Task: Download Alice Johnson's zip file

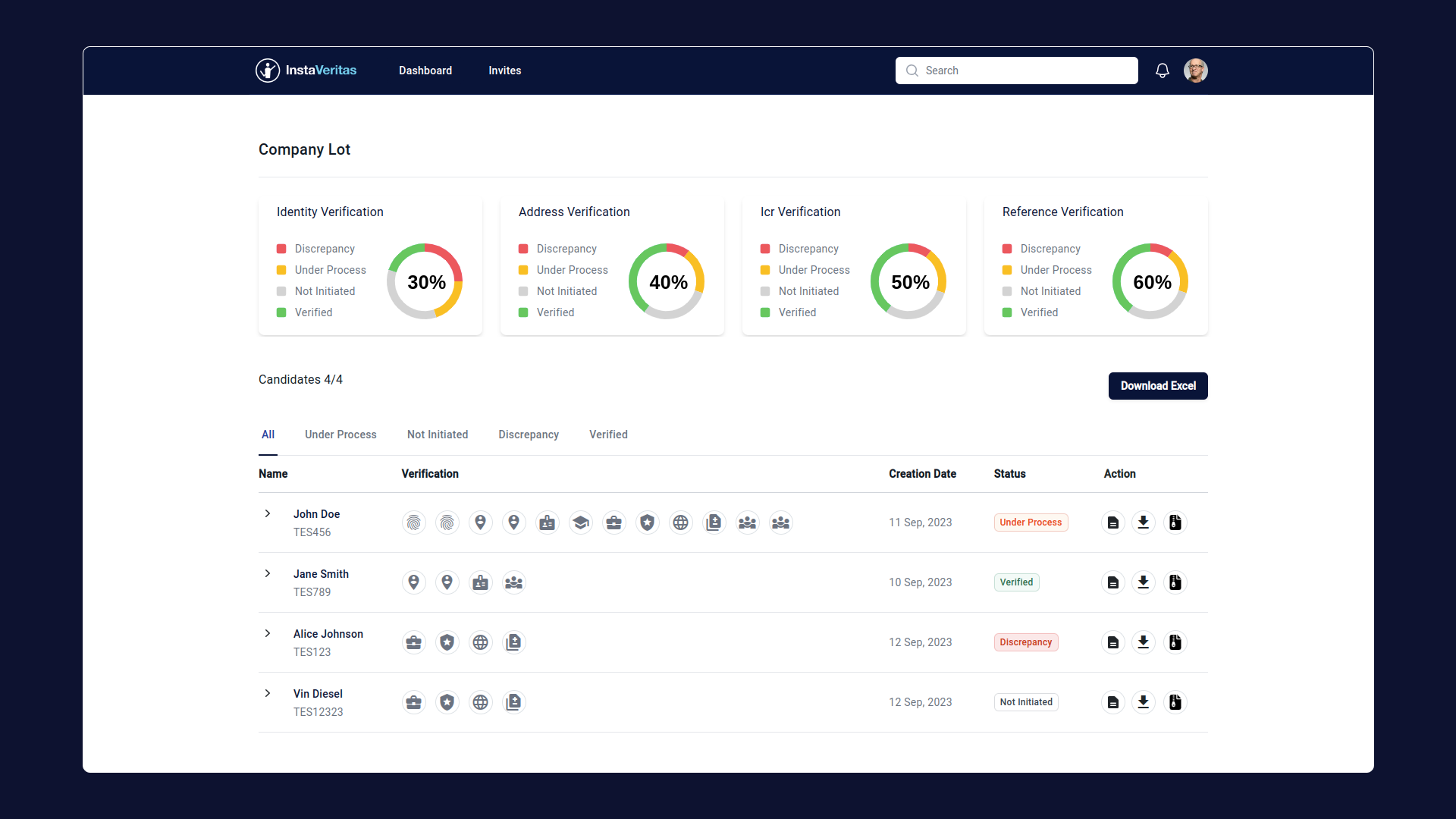Action: coord(1175,642)
